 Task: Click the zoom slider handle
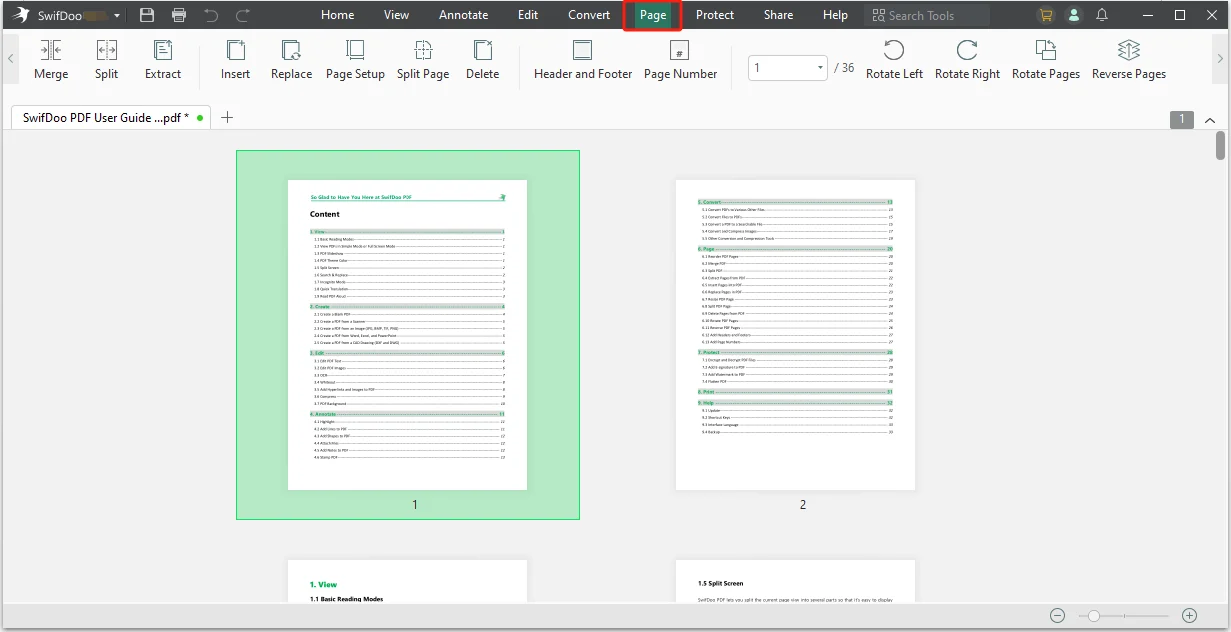(x=1094, y=616)
